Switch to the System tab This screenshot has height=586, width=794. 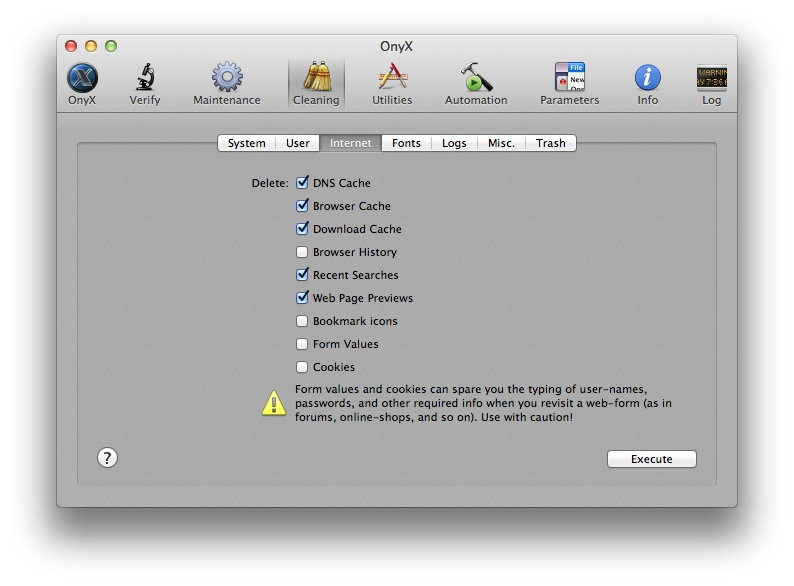[x=247, y=143]
